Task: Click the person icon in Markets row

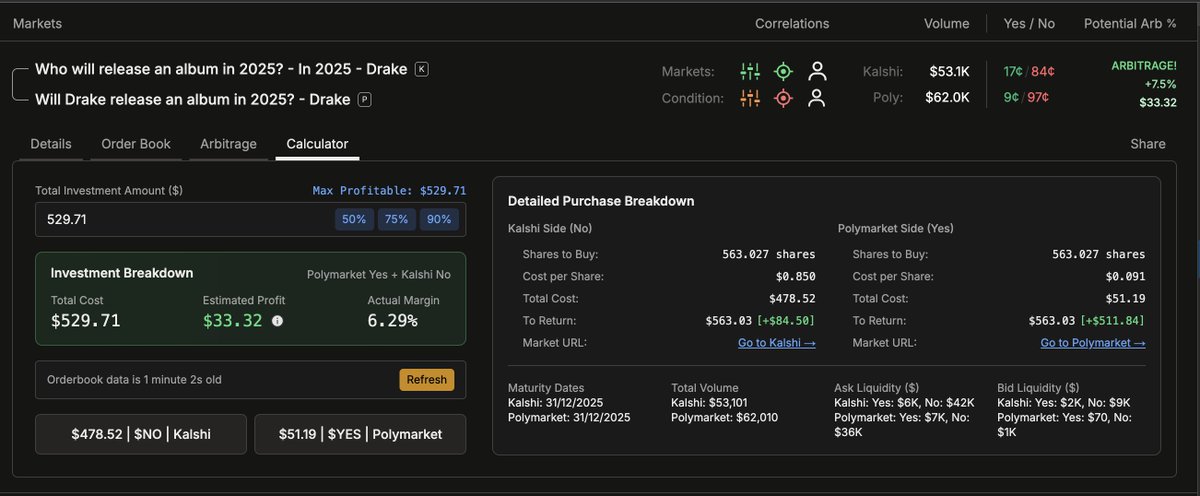Action: coord(817,71)
